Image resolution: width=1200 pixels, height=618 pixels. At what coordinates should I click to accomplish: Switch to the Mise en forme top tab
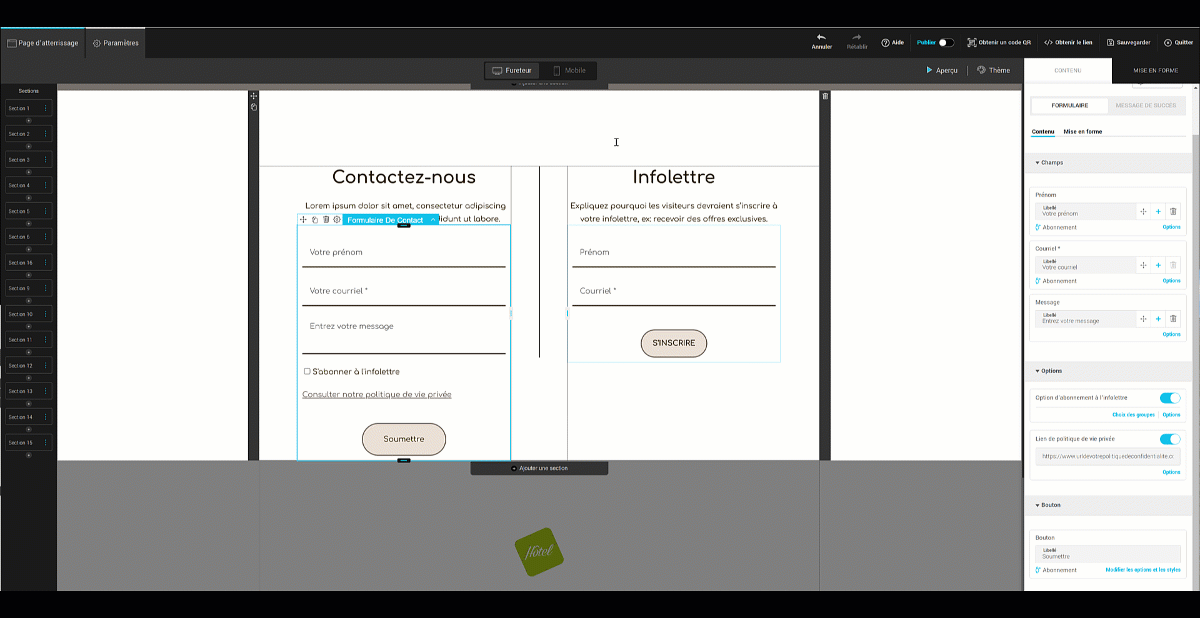tap(1155, 71)
